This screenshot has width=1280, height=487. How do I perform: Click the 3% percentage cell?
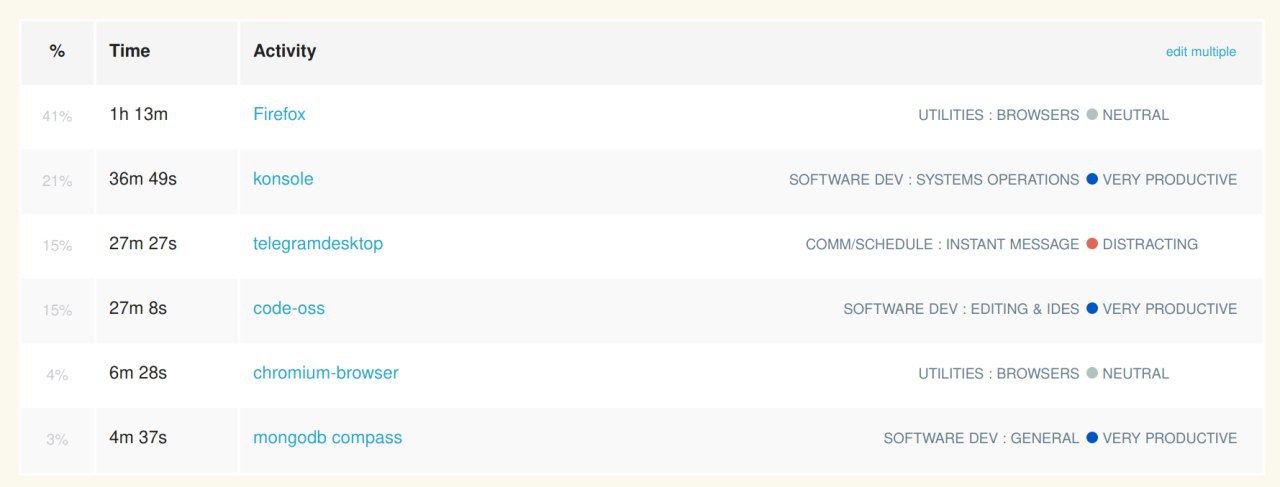(x=57, y=439)
